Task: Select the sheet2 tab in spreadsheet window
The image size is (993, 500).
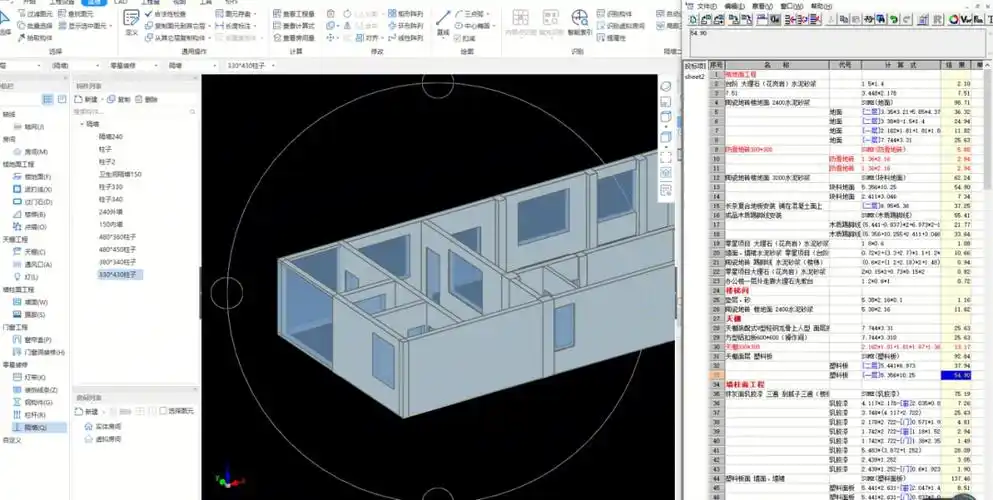Action: click(694, 77)
